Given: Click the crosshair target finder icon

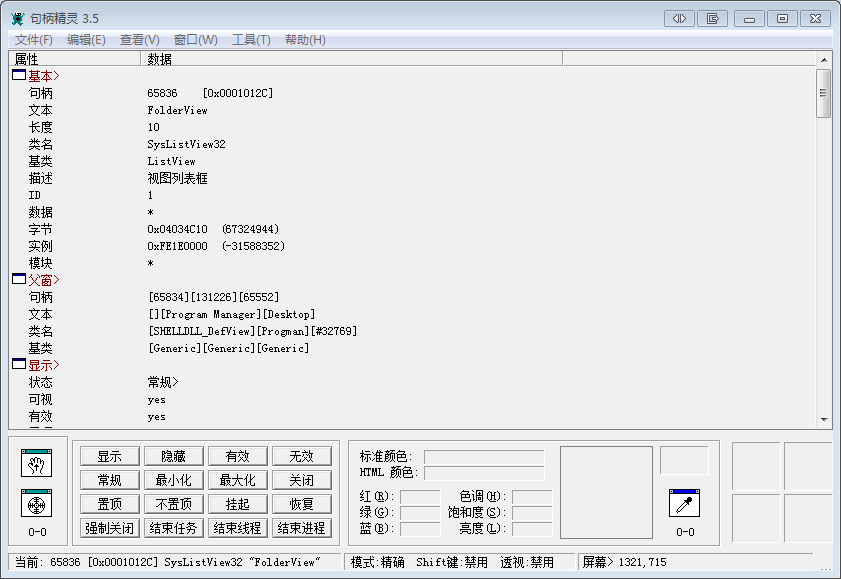Looking at the screenshot, I should (36, 503).
